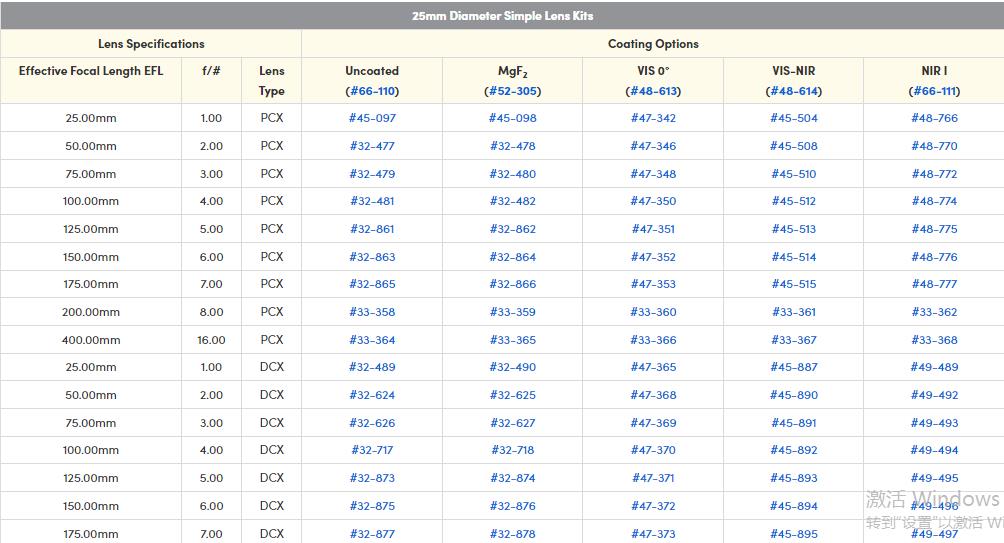Select part number #45-887

[794, 367]
